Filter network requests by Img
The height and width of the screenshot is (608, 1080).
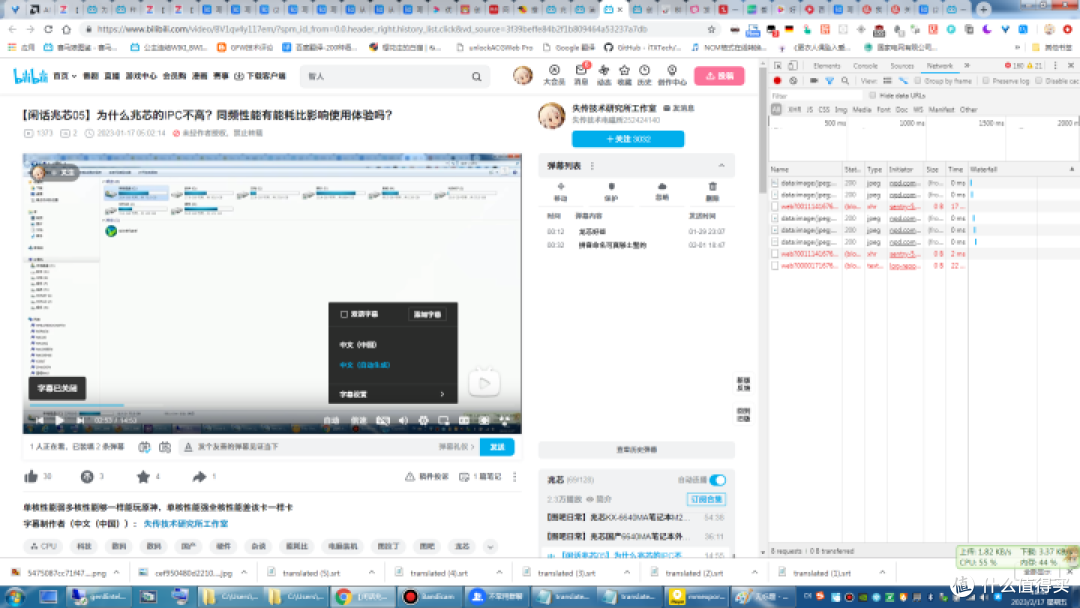(841, 109)
